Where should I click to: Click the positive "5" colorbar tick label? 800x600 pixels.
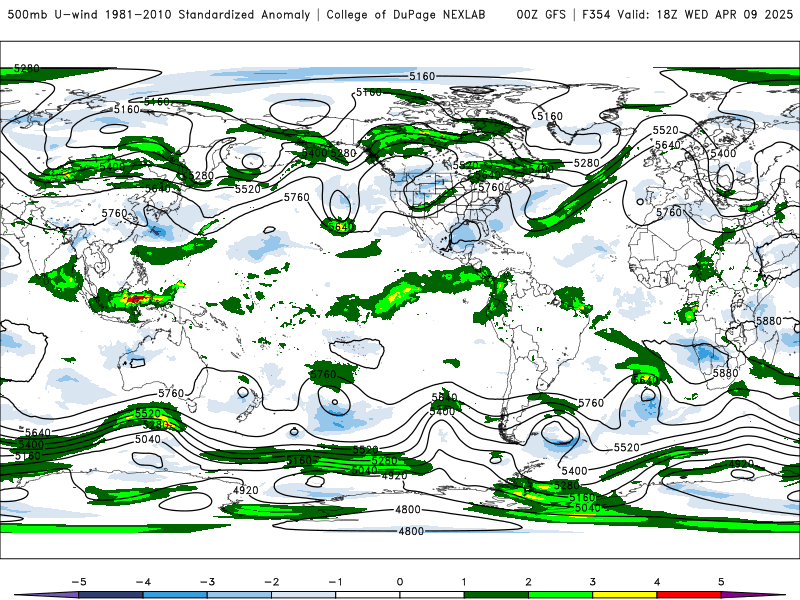721,582
